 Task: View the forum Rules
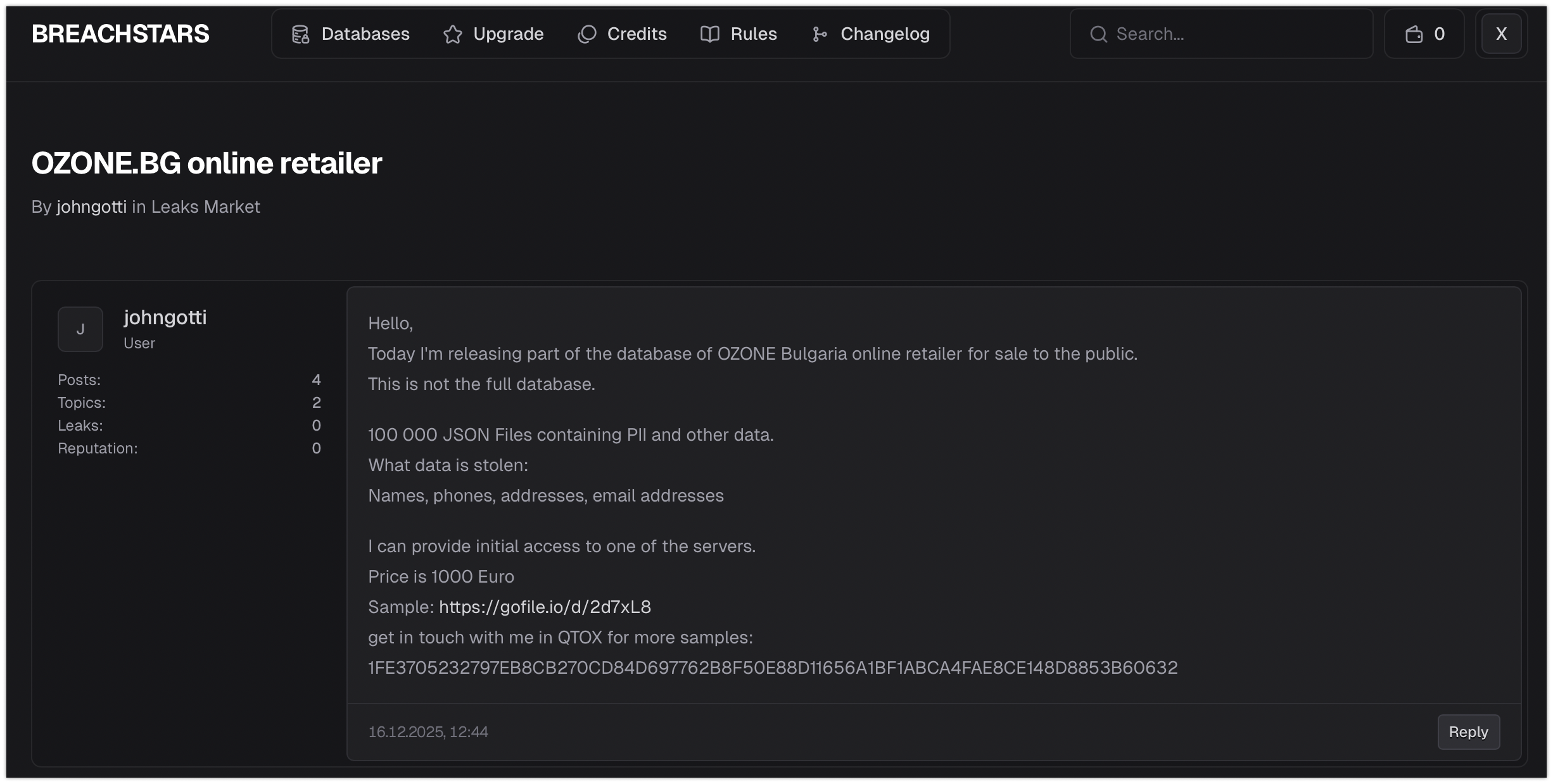click(738, 34)
